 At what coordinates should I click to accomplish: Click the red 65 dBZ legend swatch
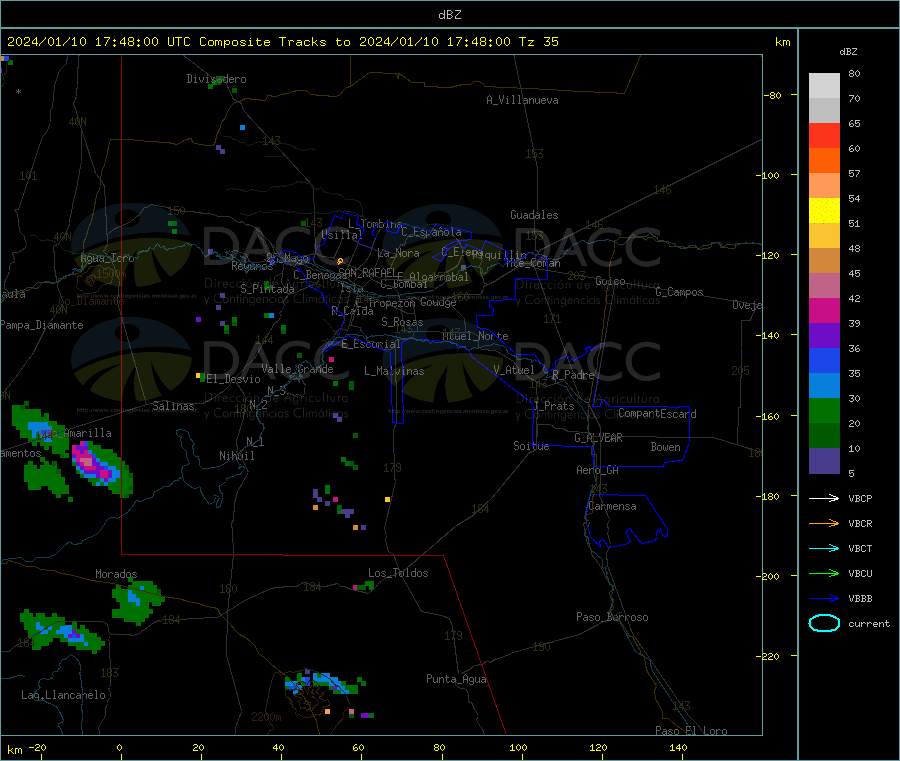tap(824, 135)
